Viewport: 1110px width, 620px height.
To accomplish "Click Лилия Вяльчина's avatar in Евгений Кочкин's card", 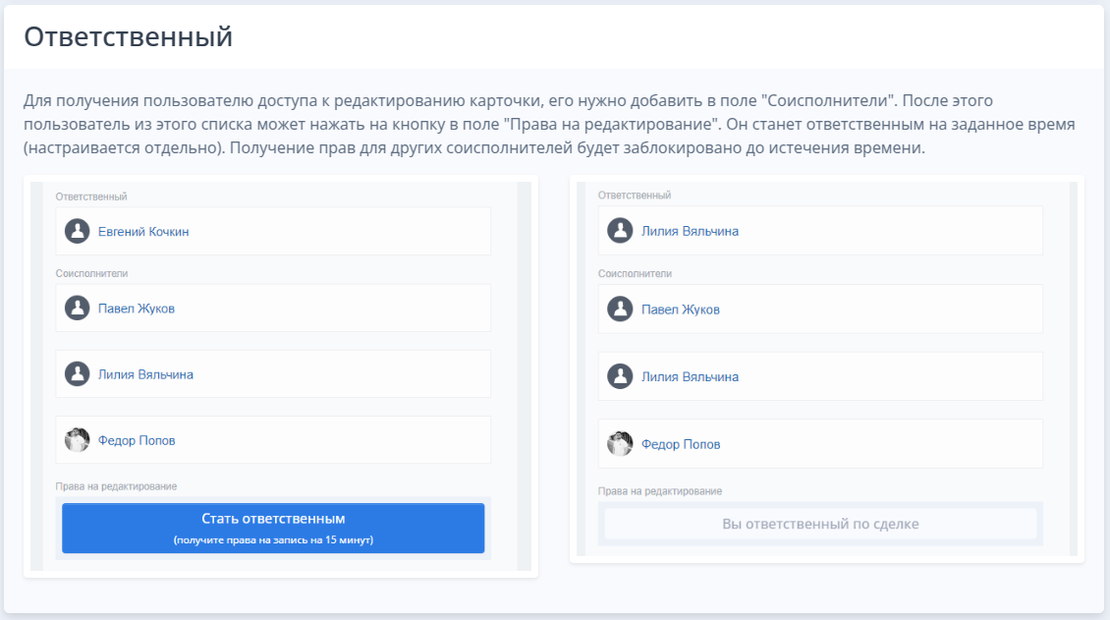I will point(77,374).
